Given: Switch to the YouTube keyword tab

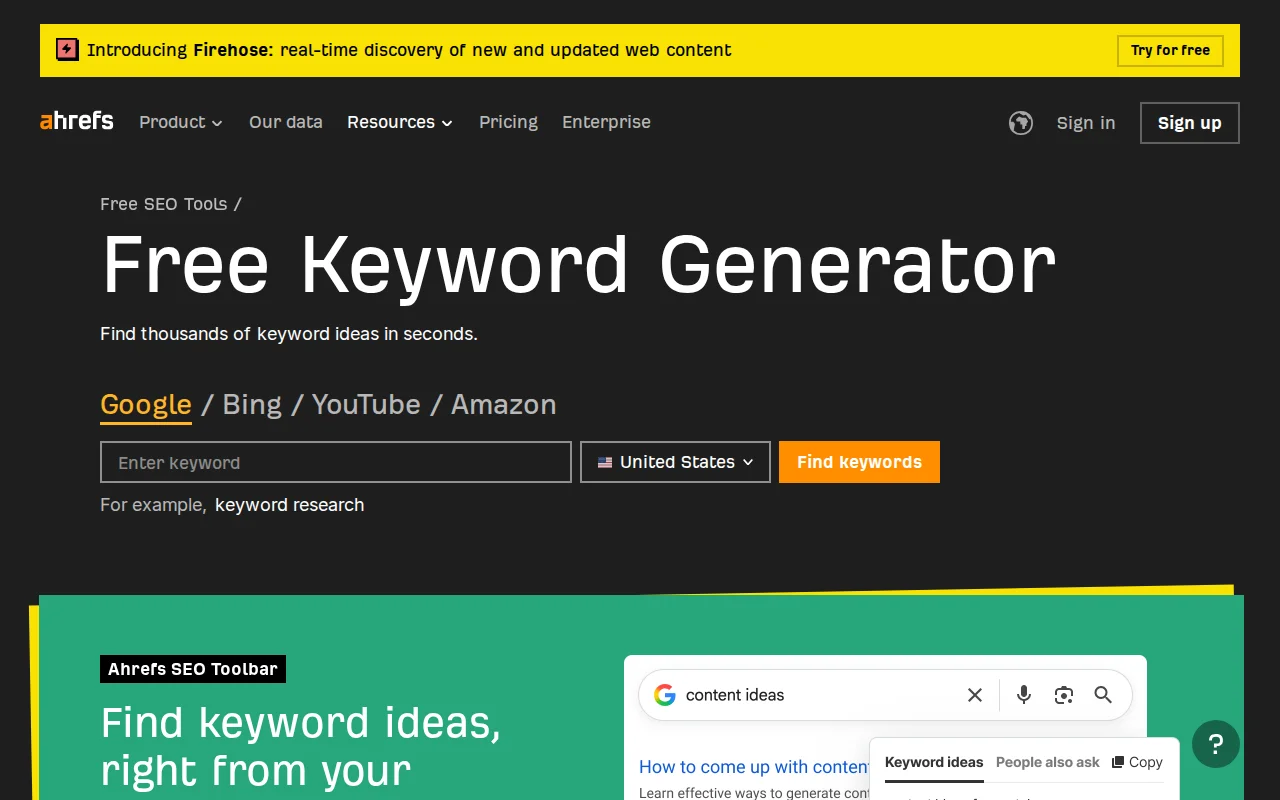Looking at the screenshot, I should point(366,404).
